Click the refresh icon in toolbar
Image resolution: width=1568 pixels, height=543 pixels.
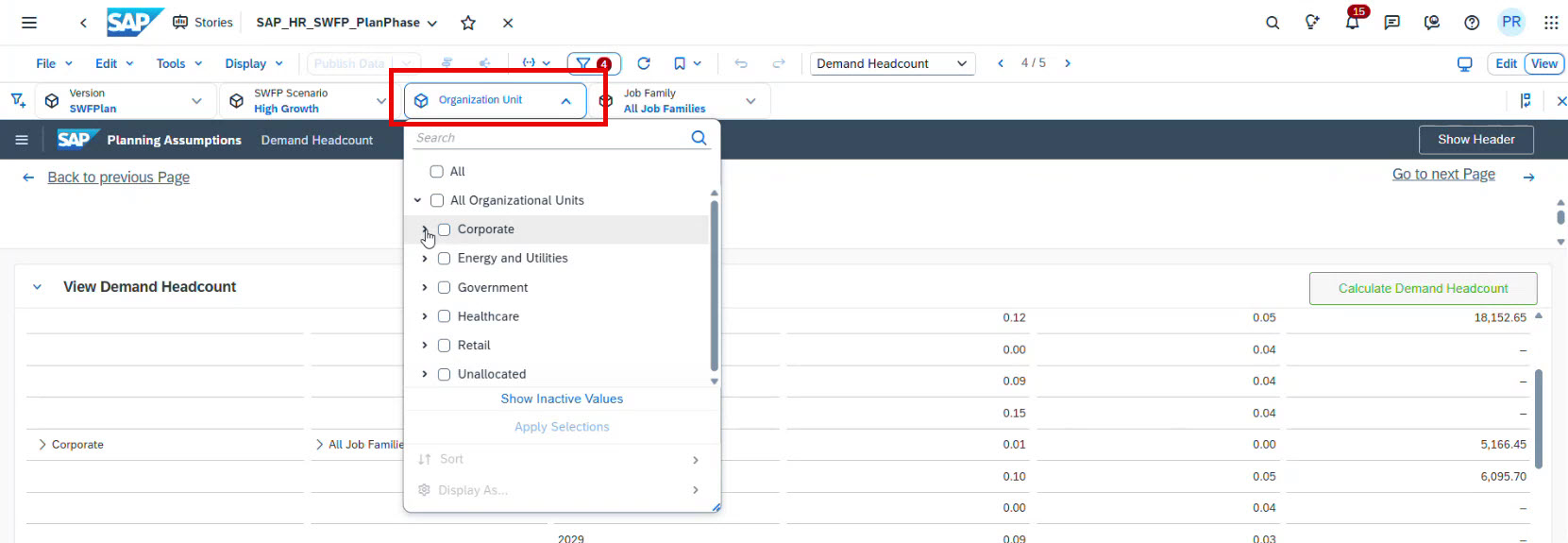tap(644, 63)
